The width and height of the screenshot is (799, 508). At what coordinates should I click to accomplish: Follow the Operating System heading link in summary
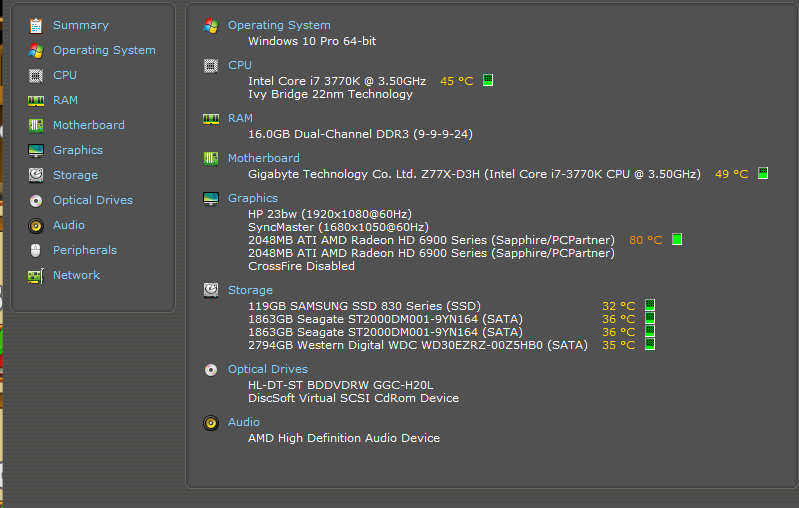coord(279,25)
